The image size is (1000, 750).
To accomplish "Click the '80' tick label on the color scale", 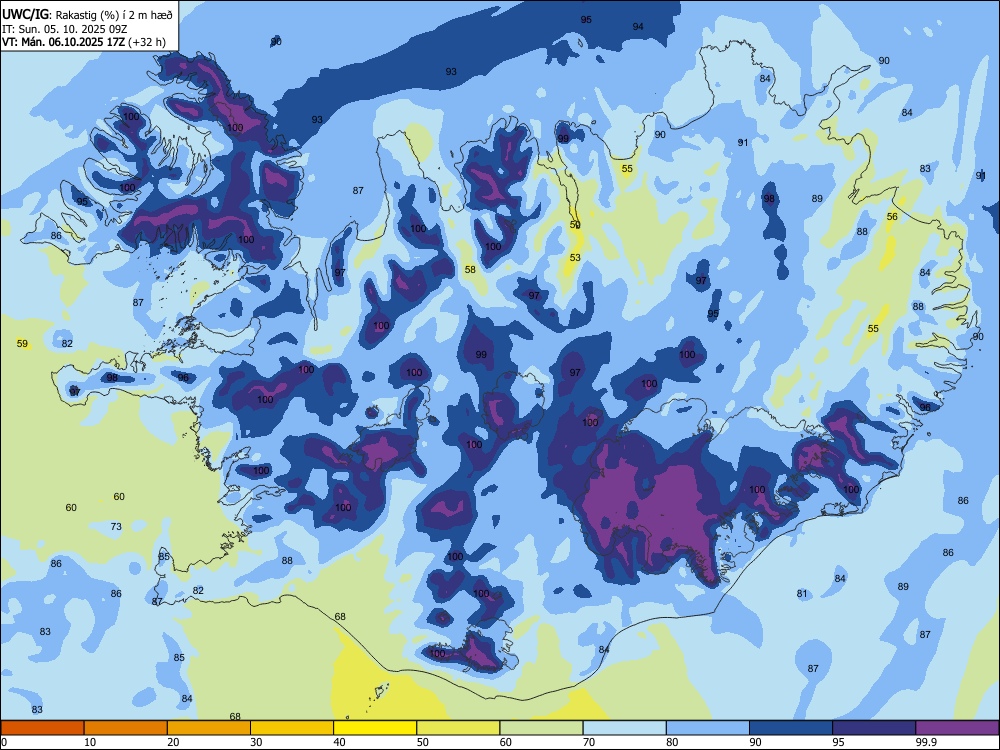I will 672,742.
